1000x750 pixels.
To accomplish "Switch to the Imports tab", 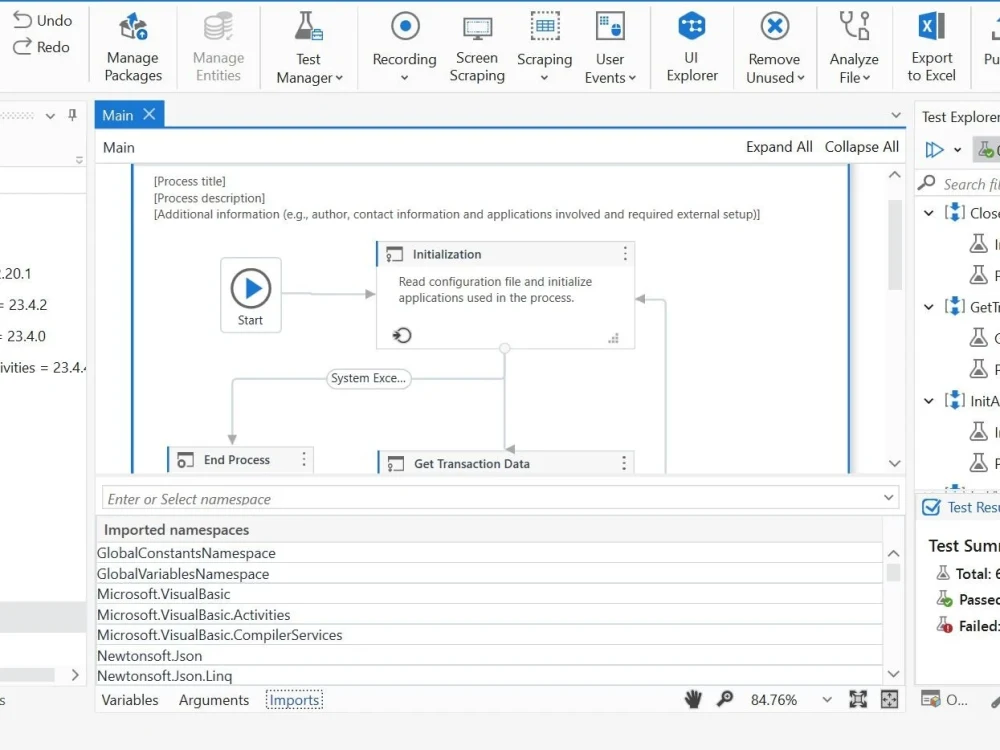I will pyautogui.click(x=293, y=700).
